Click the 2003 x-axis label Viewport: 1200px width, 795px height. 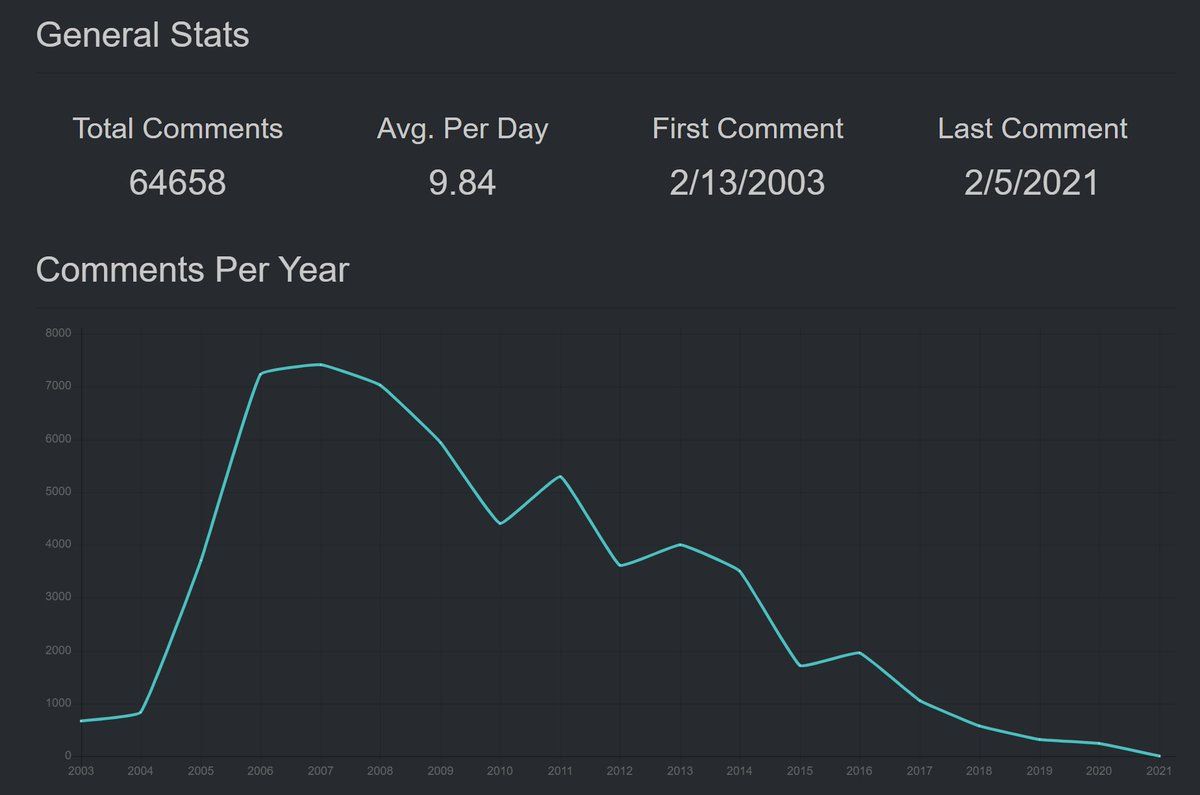click(x=80, y=771)
